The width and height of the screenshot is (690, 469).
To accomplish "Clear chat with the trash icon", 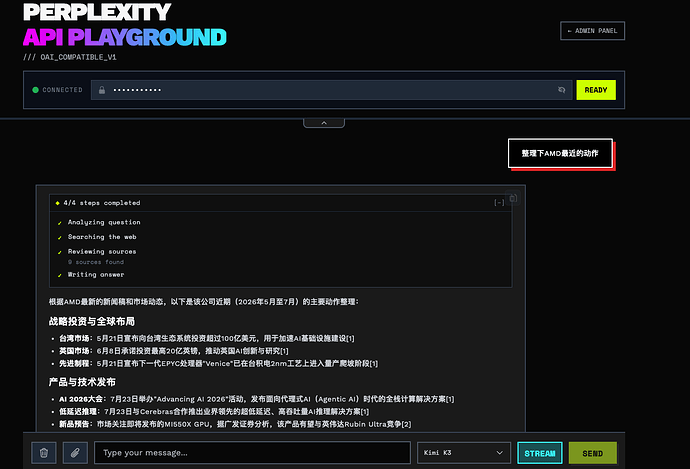I will click(x=44, y=453).
